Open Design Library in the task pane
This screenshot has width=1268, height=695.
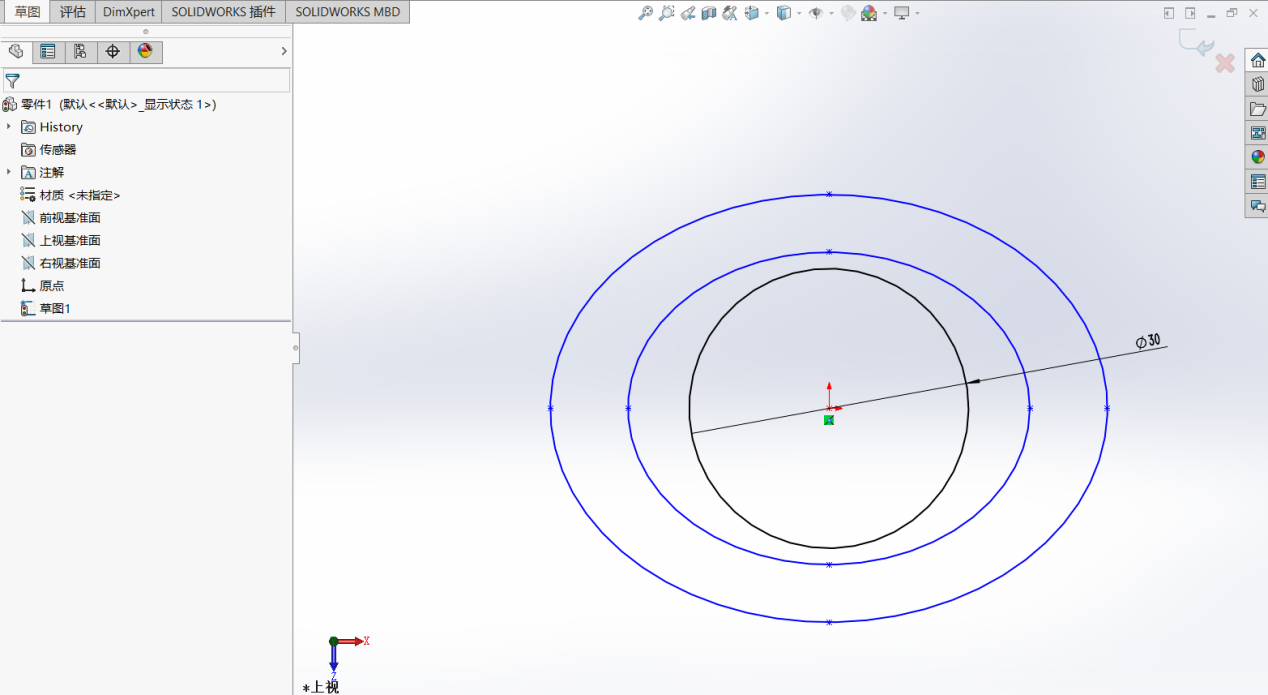1257,84
